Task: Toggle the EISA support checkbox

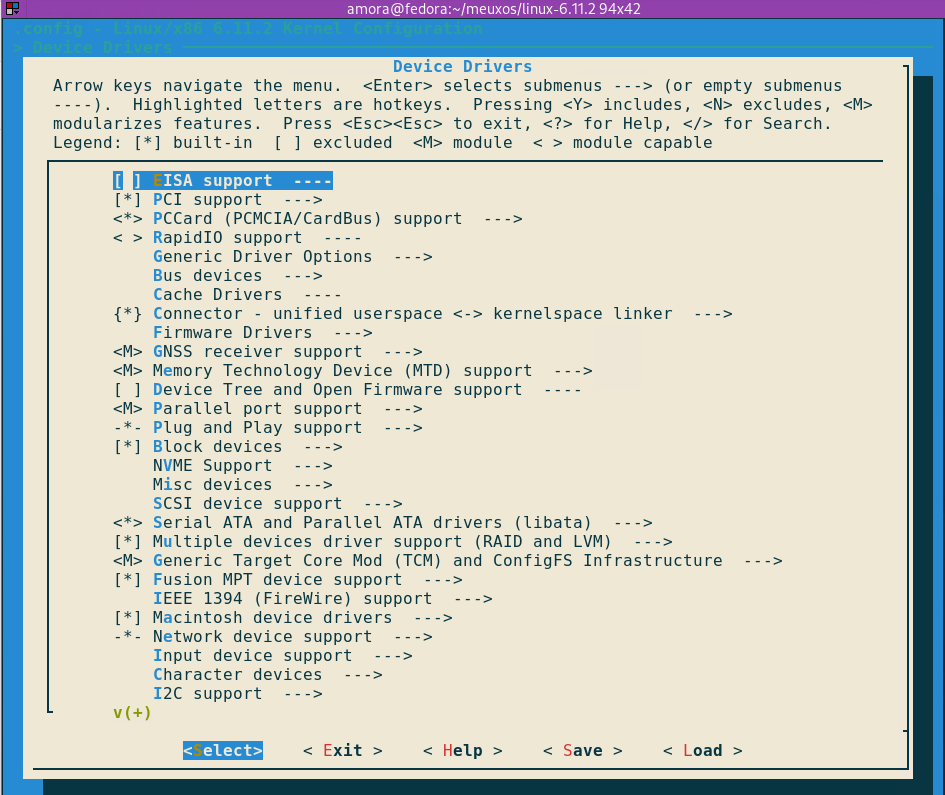Action: 128,181
